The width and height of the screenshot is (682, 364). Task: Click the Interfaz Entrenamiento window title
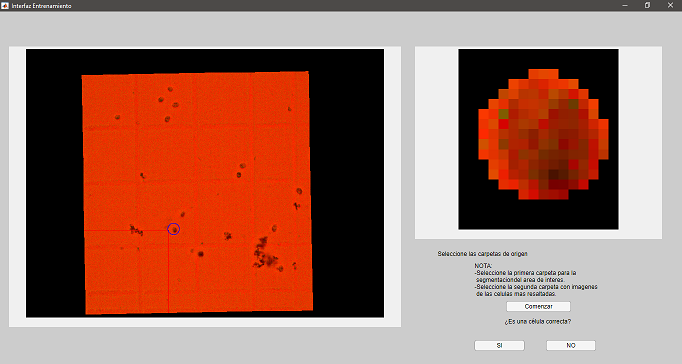click(41, 6)
